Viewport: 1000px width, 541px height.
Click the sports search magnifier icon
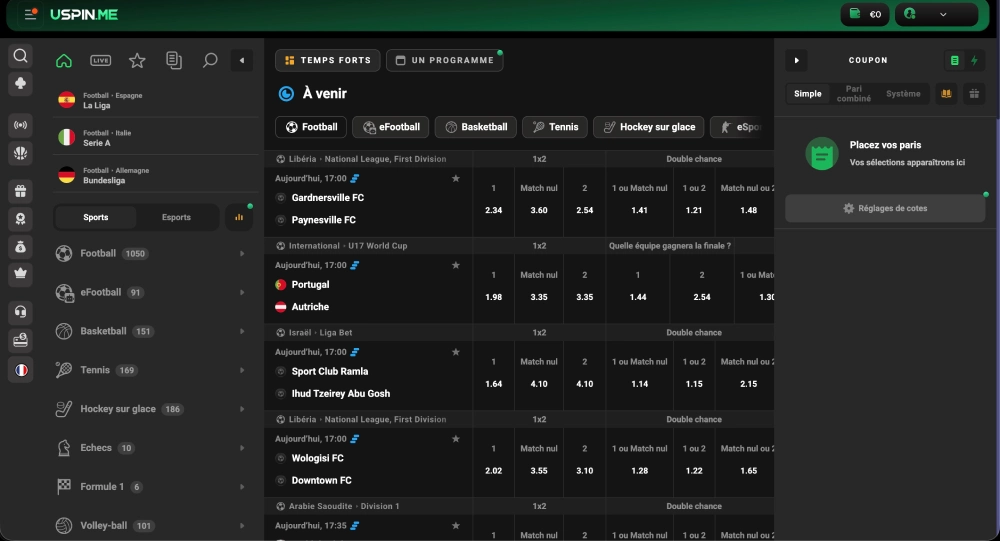click(x=210, y=61)
